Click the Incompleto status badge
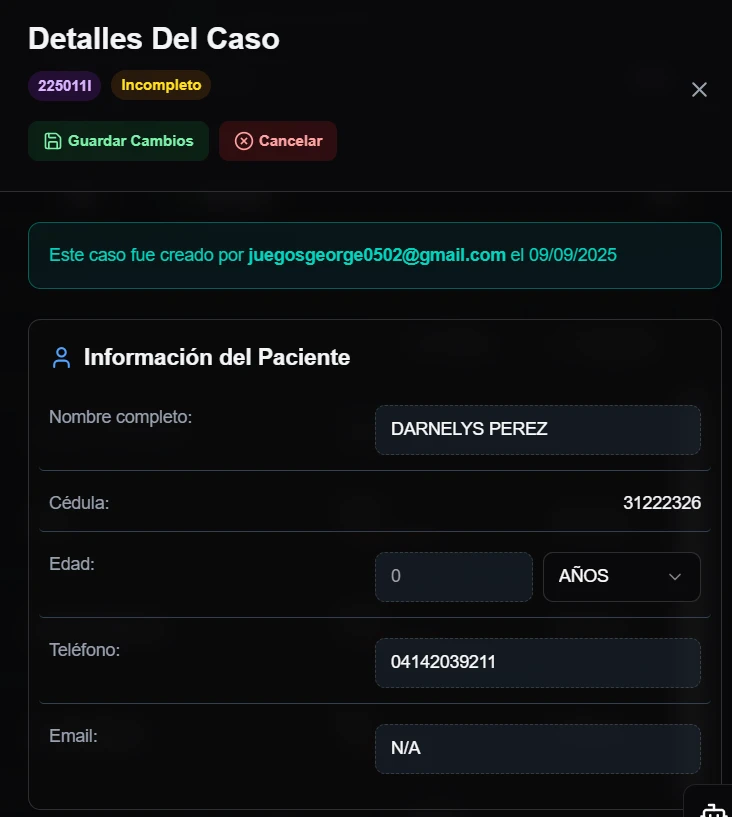Screen dimensions: 732x817 tap(161, 85)
